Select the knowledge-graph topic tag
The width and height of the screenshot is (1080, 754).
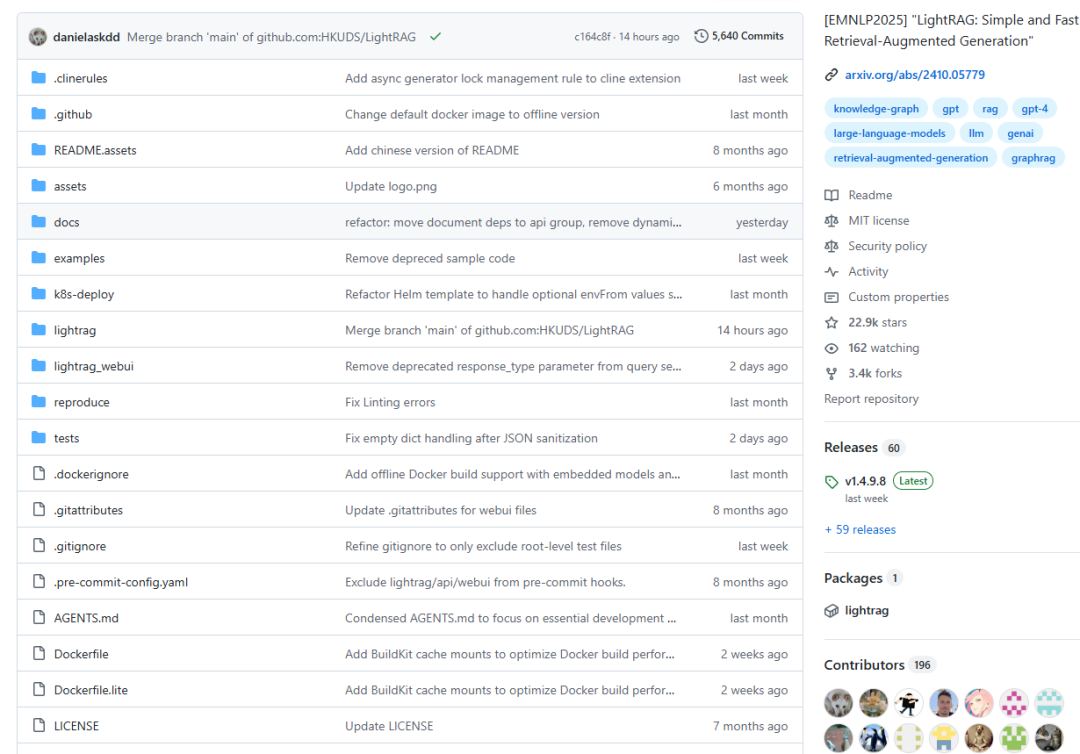pos(875,108)
